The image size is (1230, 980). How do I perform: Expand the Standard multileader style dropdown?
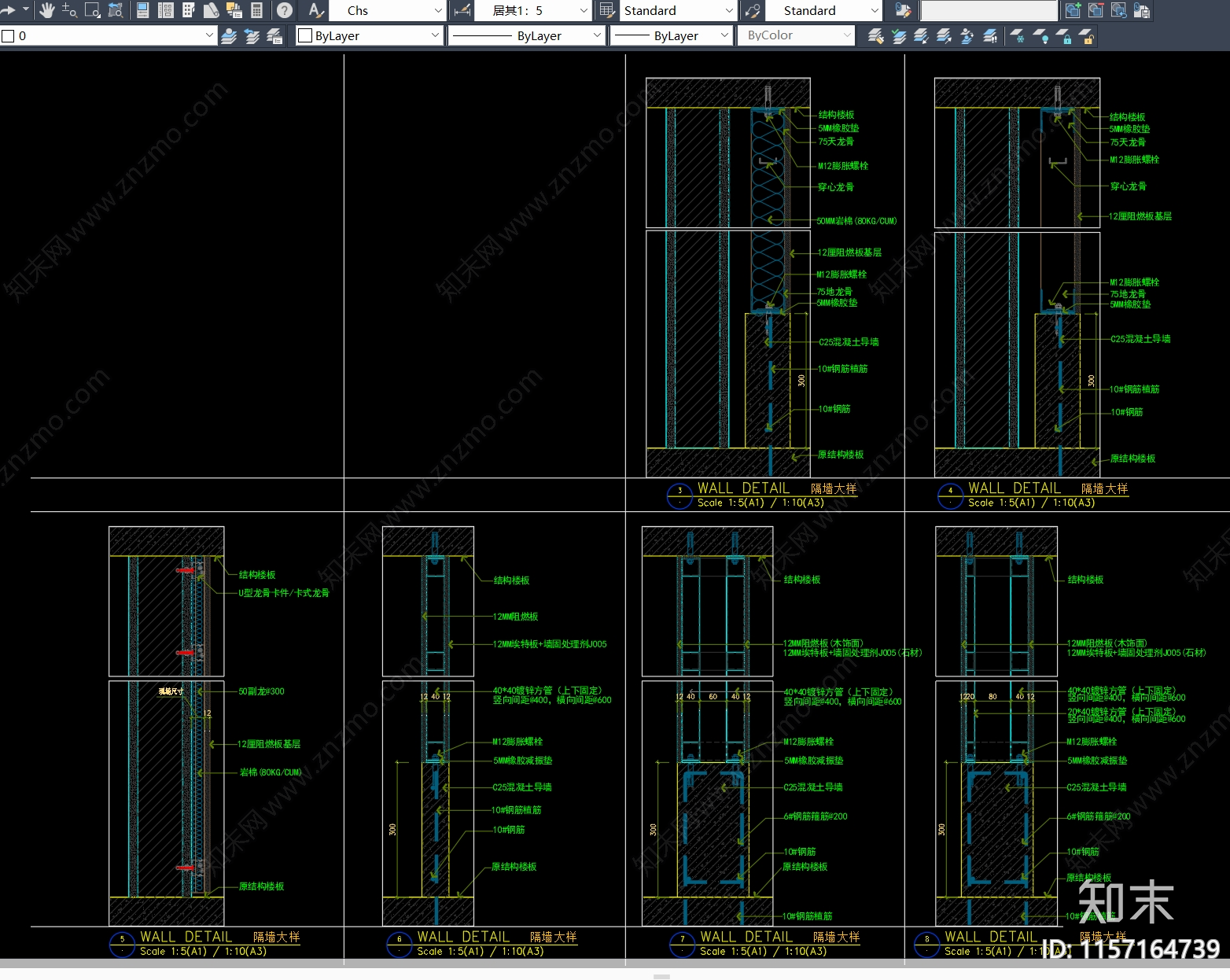tap(875, 10)
